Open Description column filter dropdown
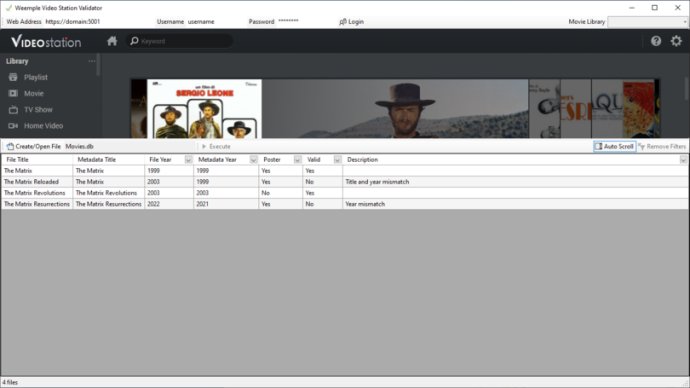This screenshot has width=690, height=388. [683, 160]
